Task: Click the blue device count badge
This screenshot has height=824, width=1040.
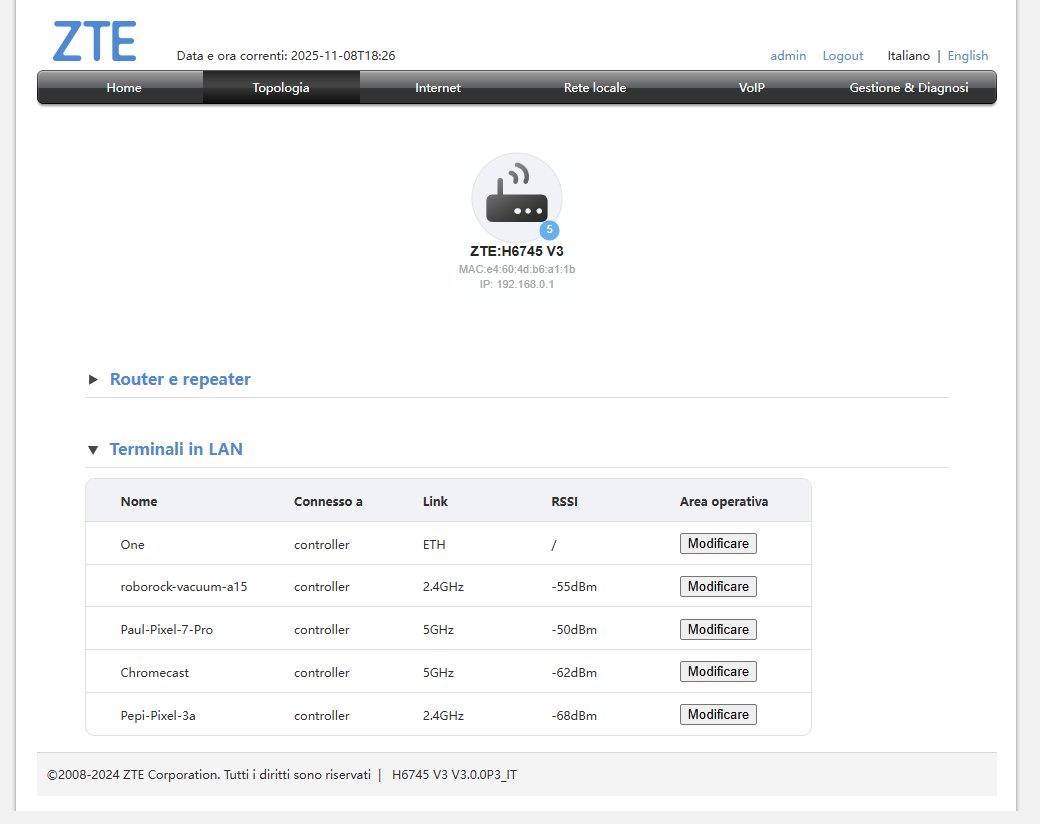Action: pos(549,229)
